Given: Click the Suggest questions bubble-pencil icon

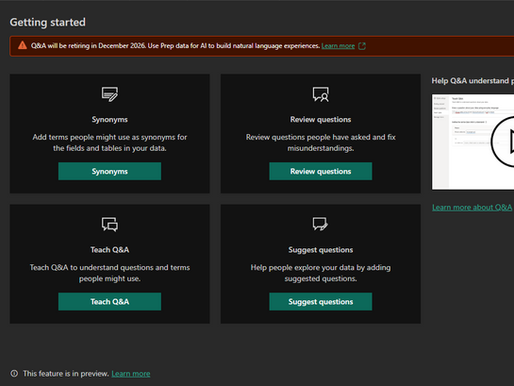Looking at the screenshot, I should coord(320,224).
